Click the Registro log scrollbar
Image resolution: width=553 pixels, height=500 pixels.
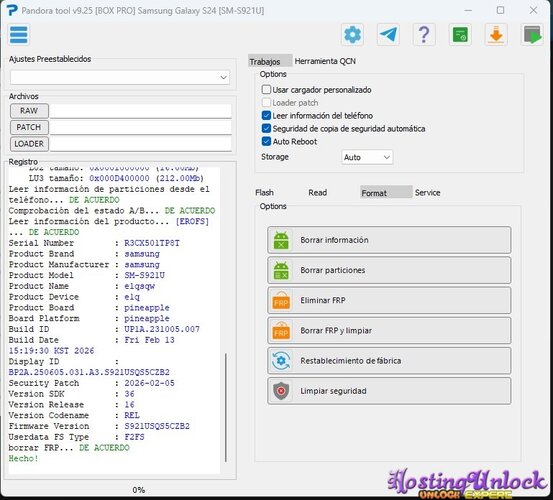pyautogui.click(x=226, y=407)
